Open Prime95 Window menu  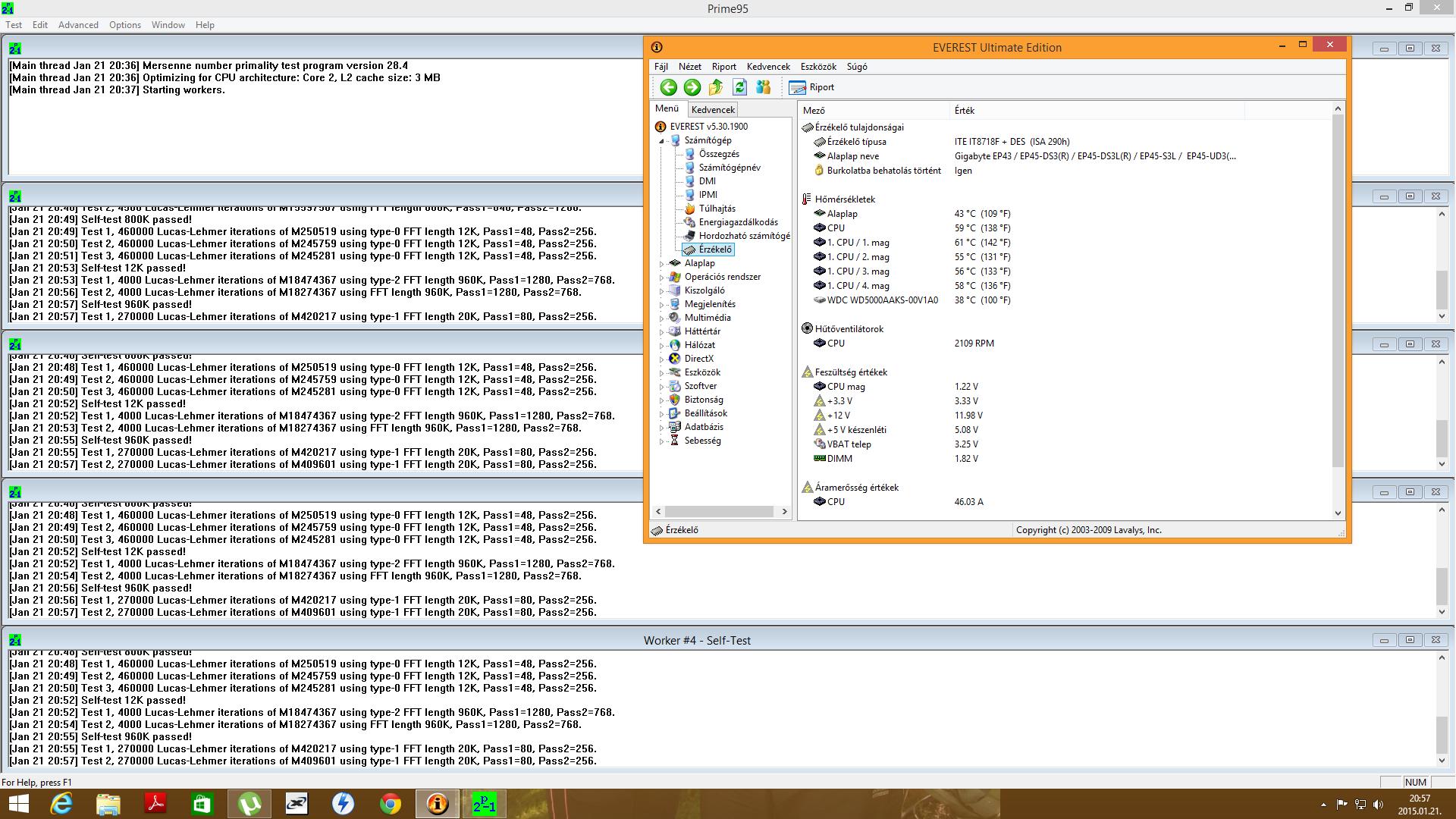168,25
